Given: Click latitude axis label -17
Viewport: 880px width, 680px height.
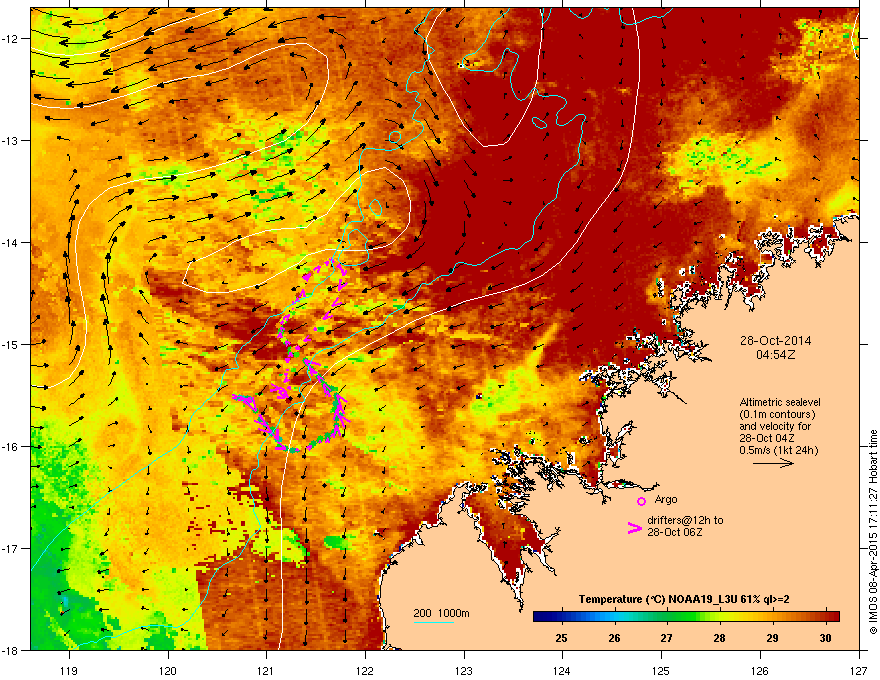Looking at the screenshot, I should [x=10, y=548].
